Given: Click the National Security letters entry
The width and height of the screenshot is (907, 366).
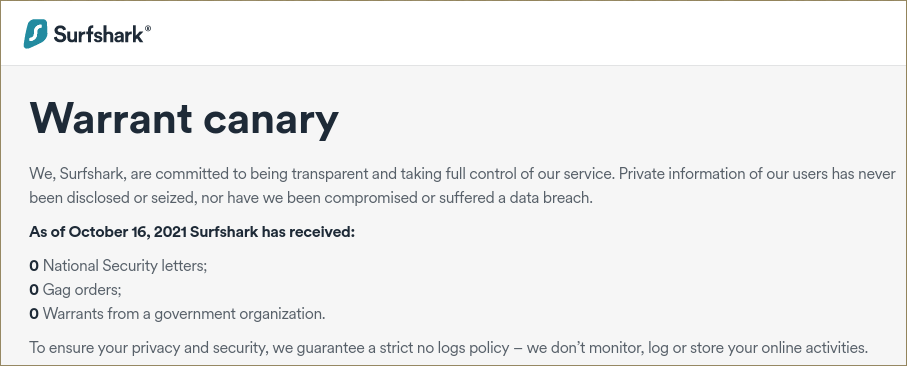Looking at the screenshot, I should coord(118,266).
